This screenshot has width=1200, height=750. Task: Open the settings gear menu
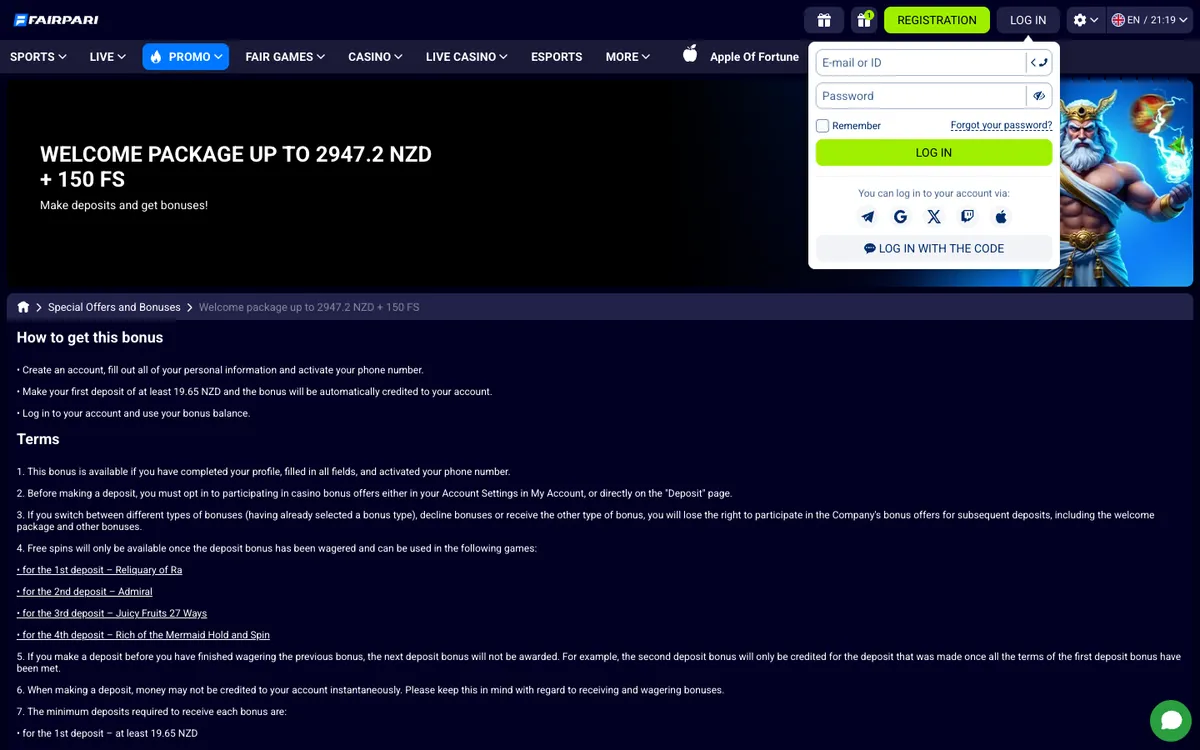click(x=1085, y=20)
